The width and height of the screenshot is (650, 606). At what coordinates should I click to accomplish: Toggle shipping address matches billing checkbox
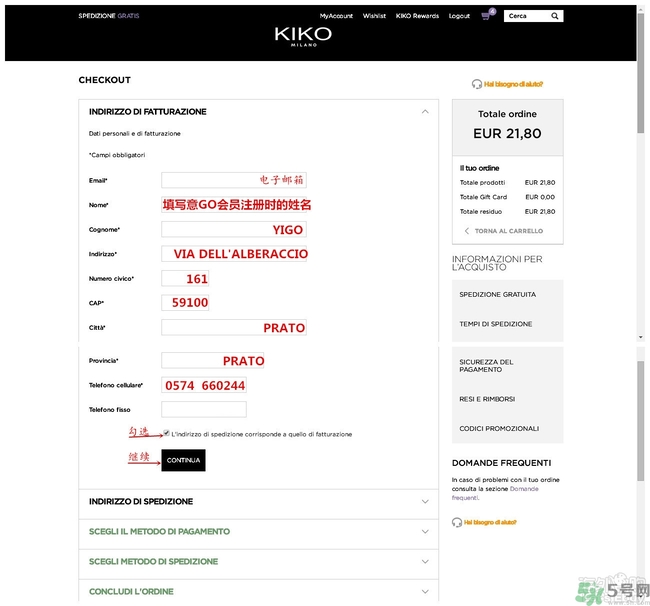166,433
